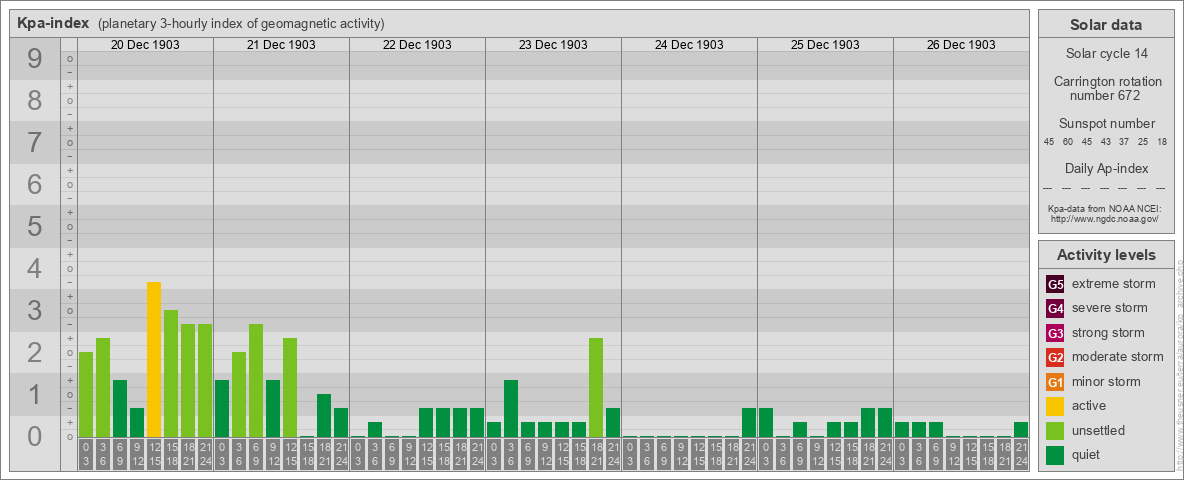
Task: Click the G4 severe storm badge
Action: pos(1055,309)
